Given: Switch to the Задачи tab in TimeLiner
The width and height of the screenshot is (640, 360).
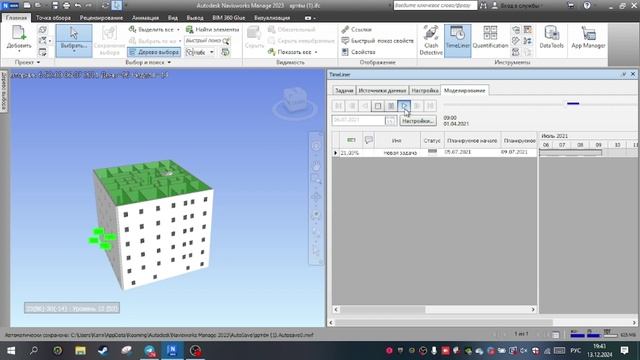Looking at the screenshot, I should point(344,90).
